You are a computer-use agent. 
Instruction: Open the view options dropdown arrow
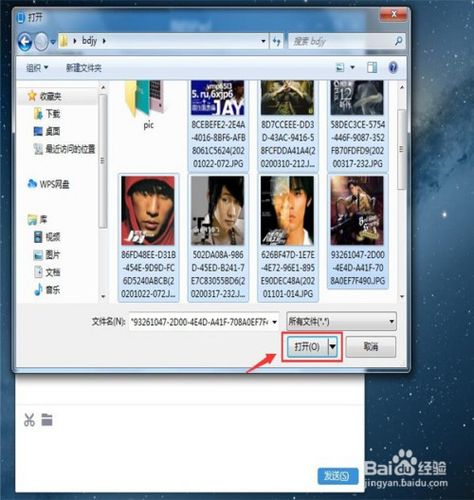pos(352,68)
